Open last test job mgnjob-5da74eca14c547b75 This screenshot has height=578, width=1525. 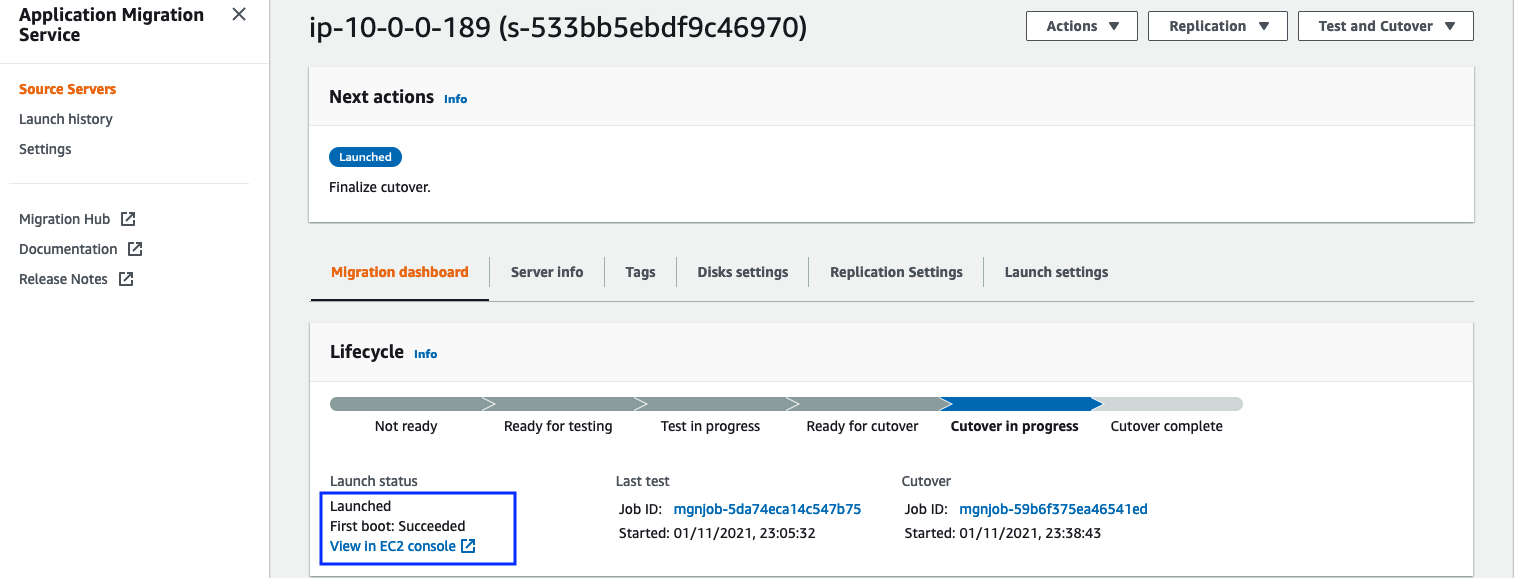pyautogui.click(x=767, y=509)
